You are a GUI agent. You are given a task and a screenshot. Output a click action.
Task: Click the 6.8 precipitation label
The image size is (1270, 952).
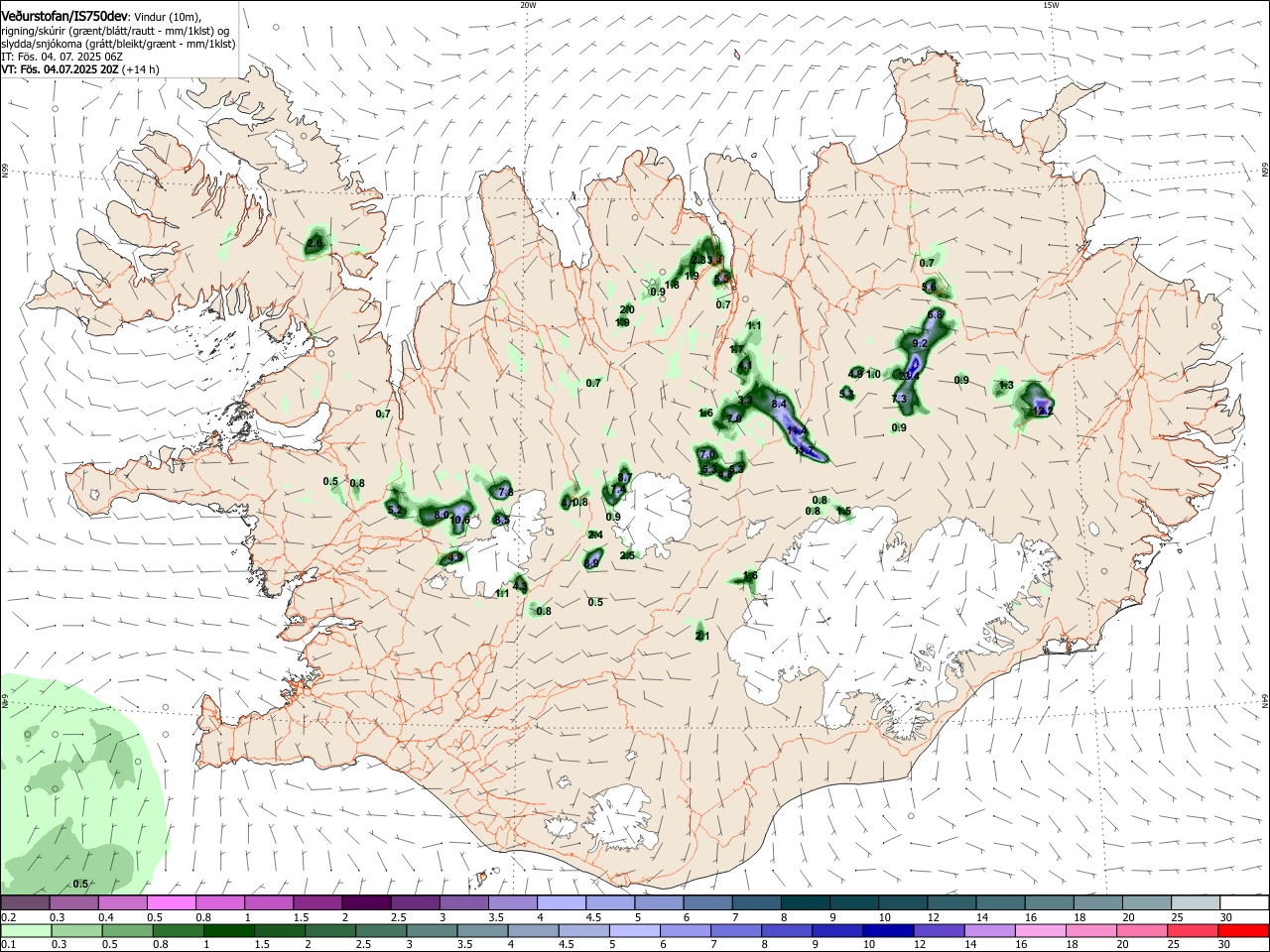(935, 314)
